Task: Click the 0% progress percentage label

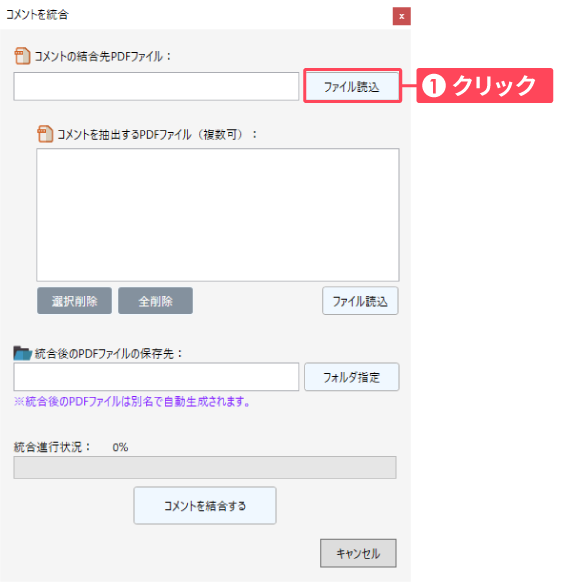Action: [x=120, y=447]
